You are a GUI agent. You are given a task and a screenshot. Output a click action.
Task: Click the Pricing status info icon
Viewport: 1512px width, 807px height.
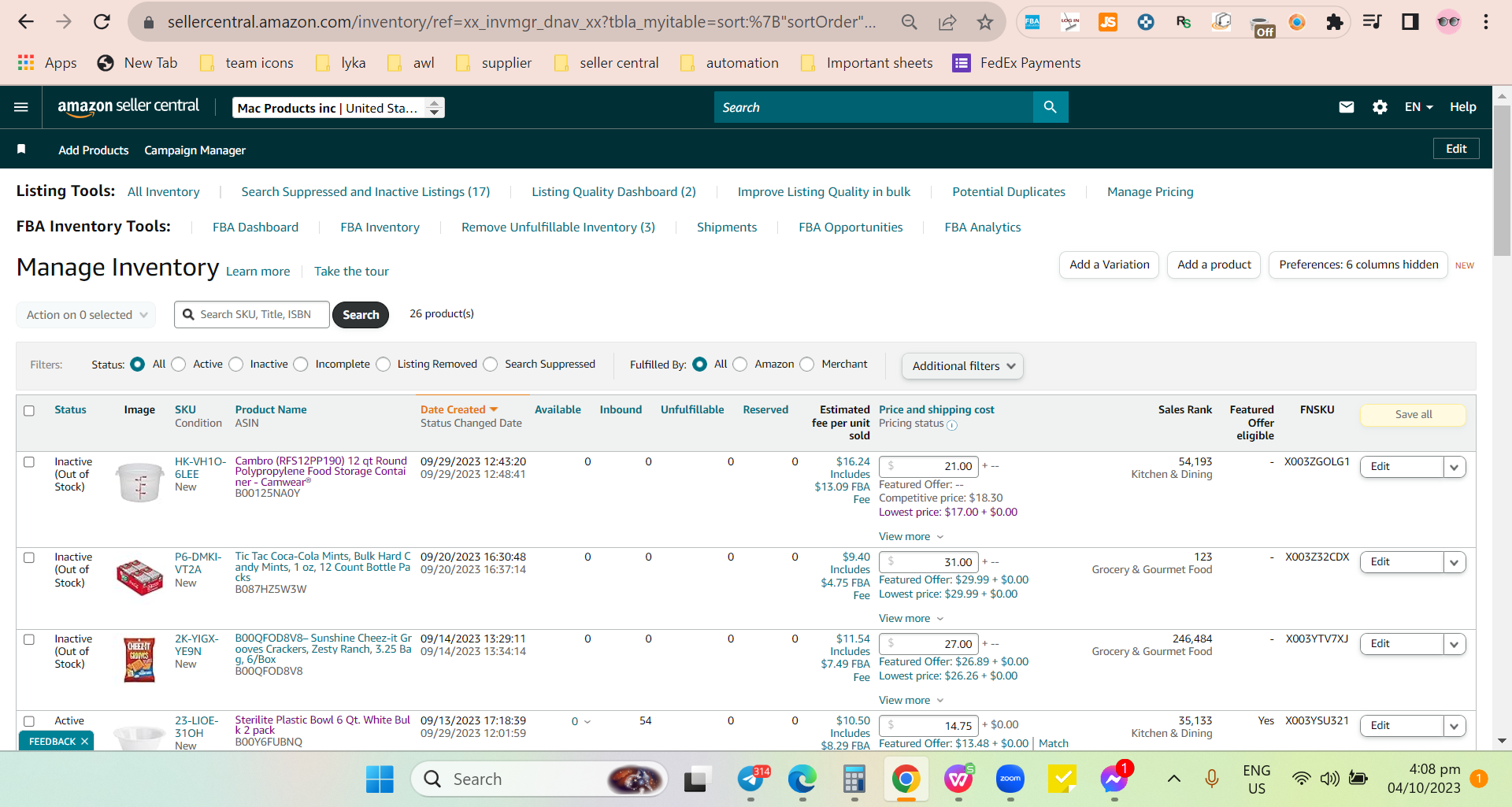(952, 425)
